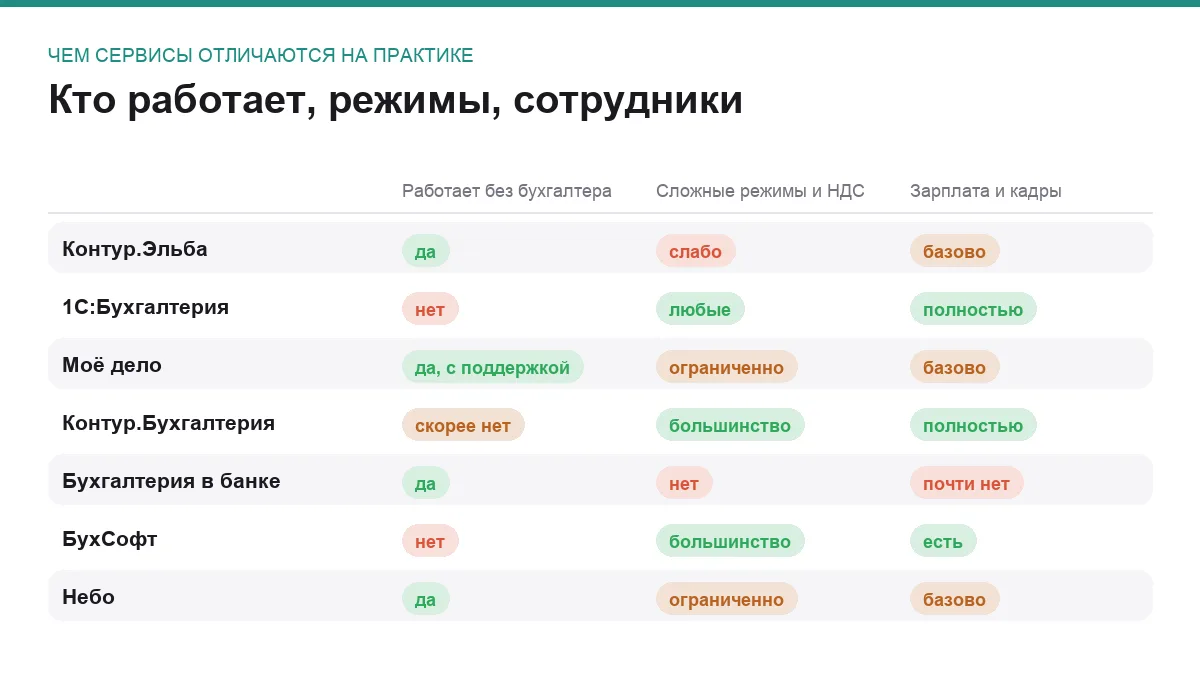1200x676 pixels.
Task: Click the 'Сложные режимы и НДС' column header
Action: 760,191
